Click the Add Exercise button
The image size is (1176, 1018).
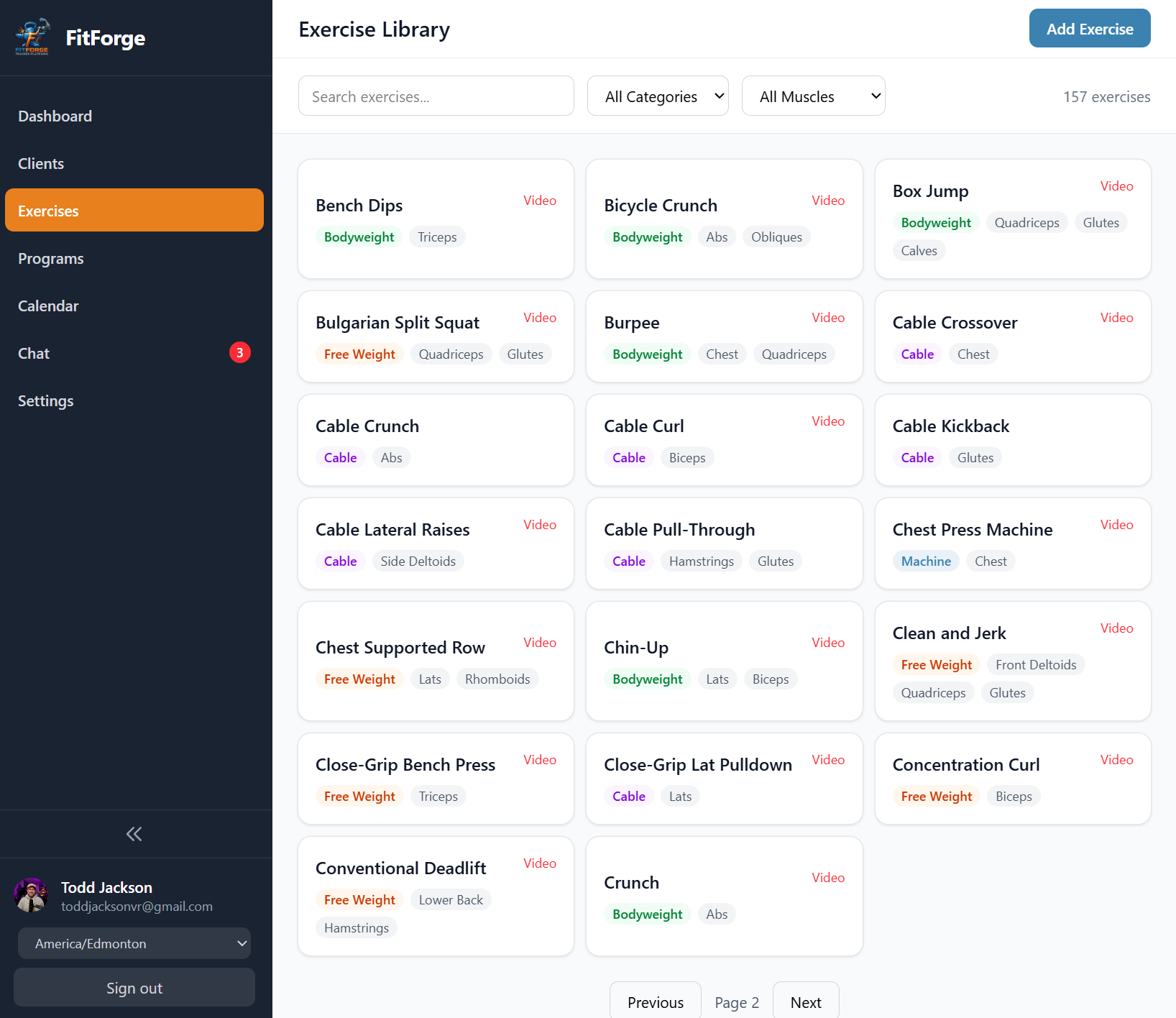click(x=1089, y=28)
